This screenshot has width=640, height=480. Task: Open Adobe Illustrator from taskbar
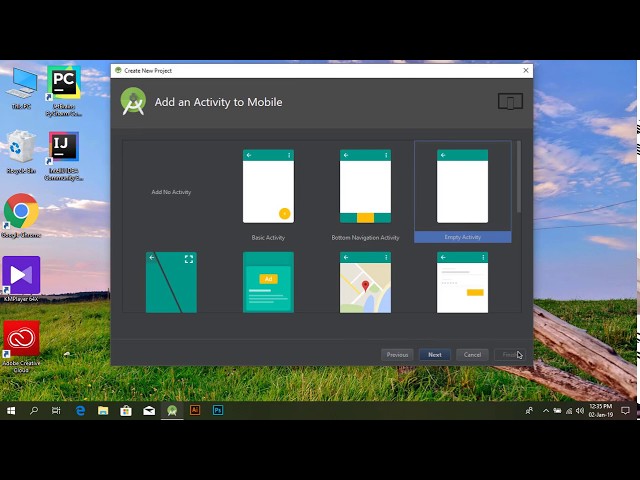click(x=195, y=410)
